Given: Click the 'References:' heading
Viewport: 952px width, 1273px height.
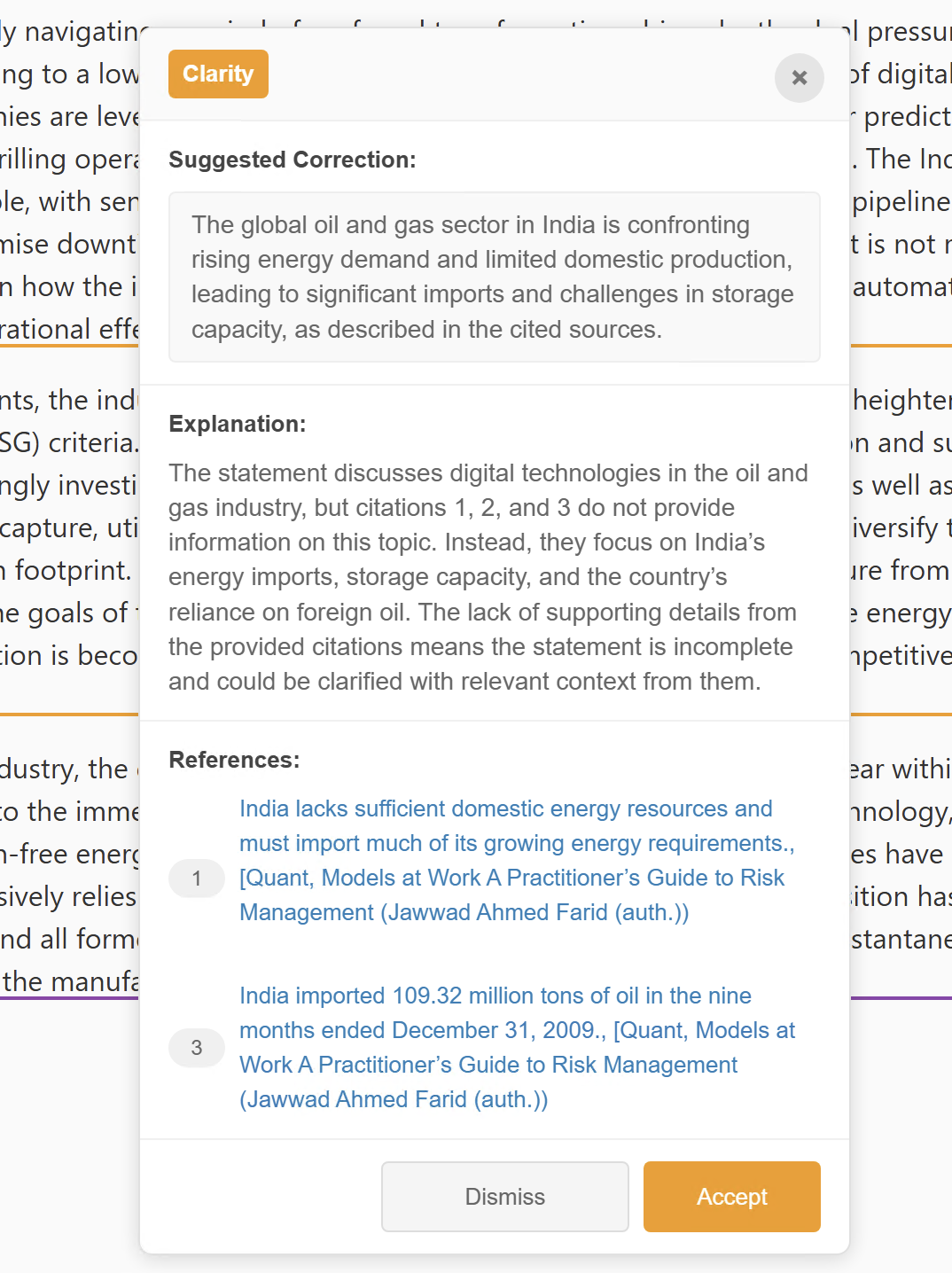Looking at the screenshot, I should [x=234, y=760].
